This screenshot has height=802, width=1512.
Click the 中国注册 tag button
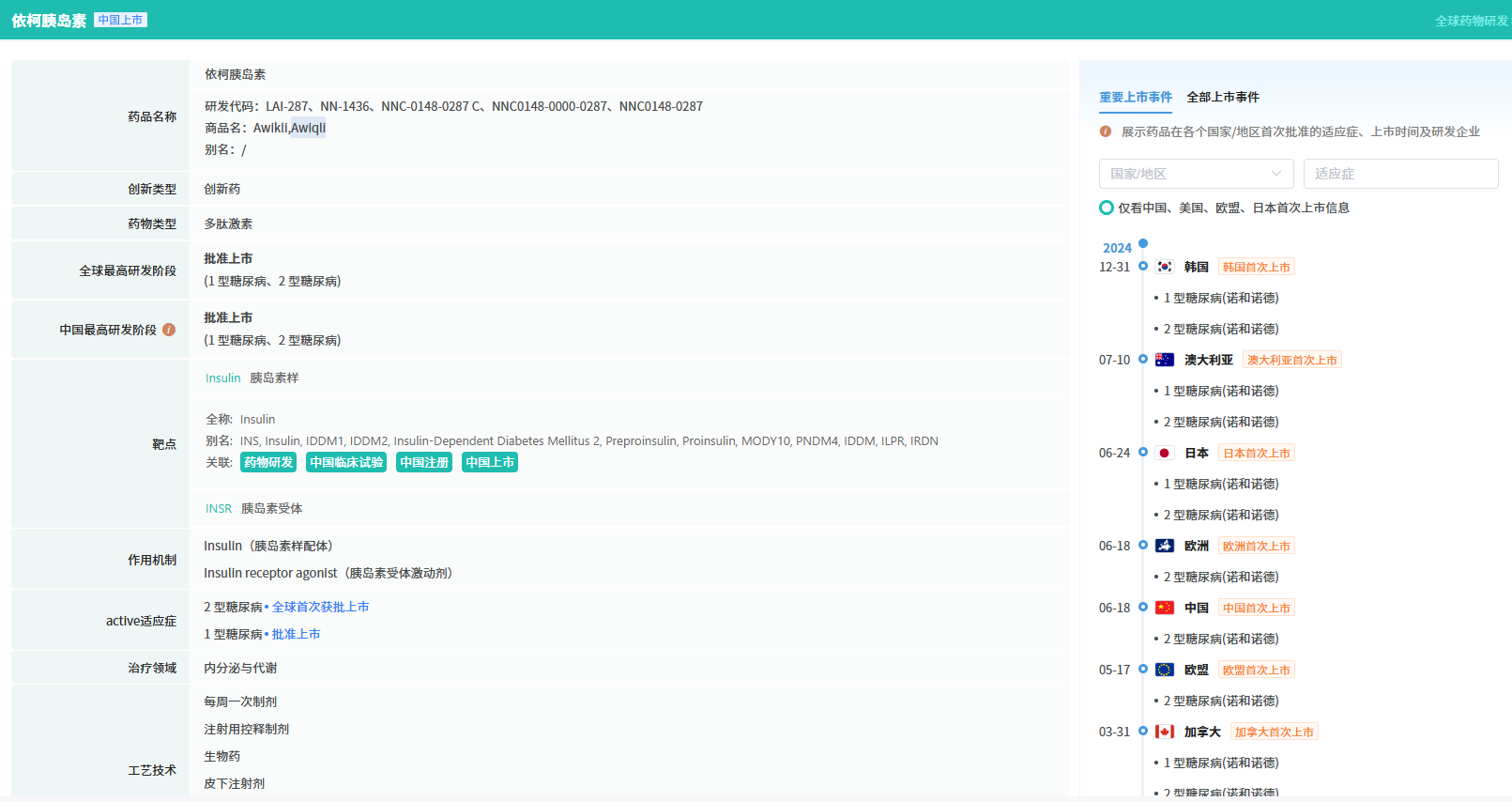pos(424,462)
